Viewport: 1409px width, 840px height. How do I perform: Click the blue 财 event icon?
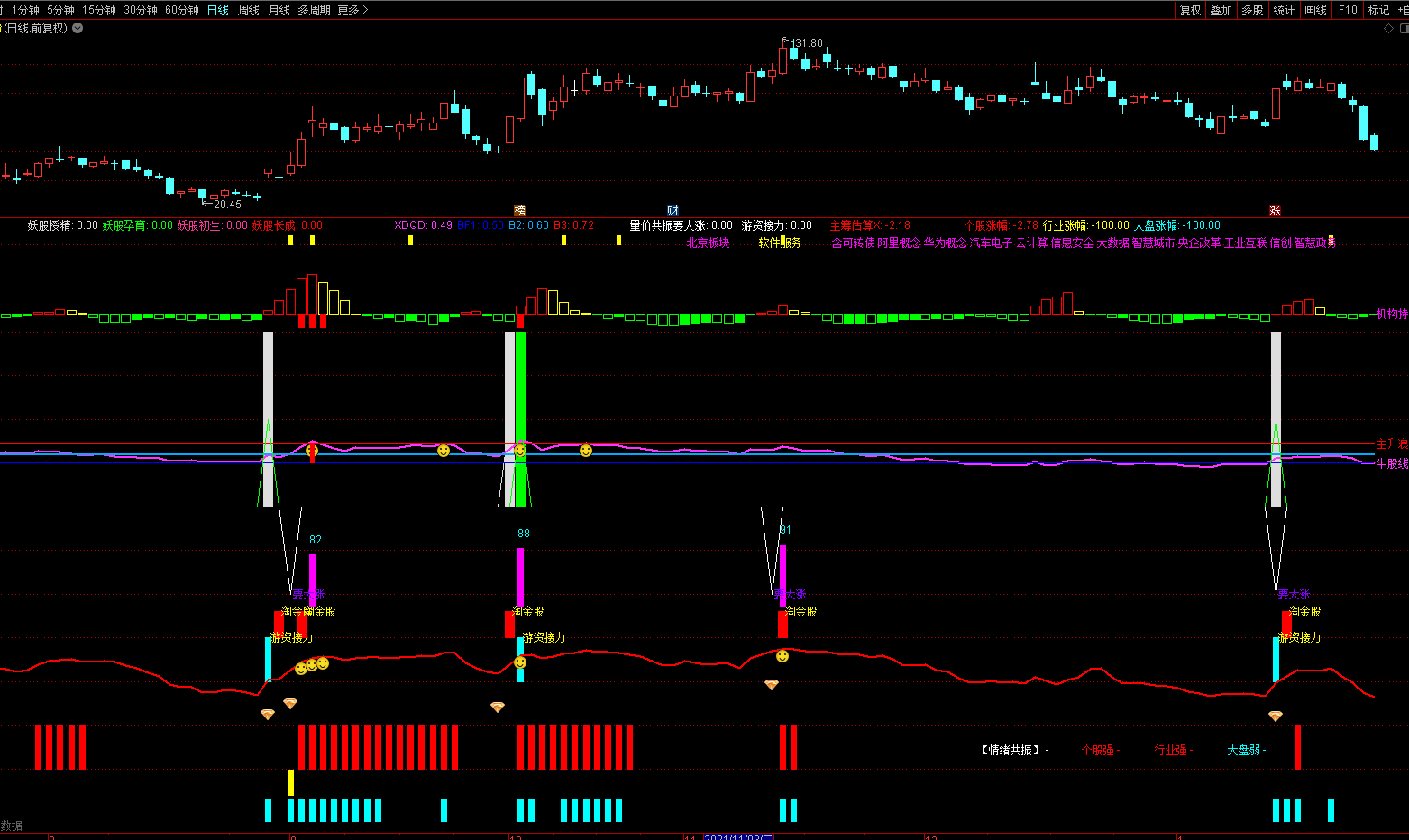coord(672,211)
